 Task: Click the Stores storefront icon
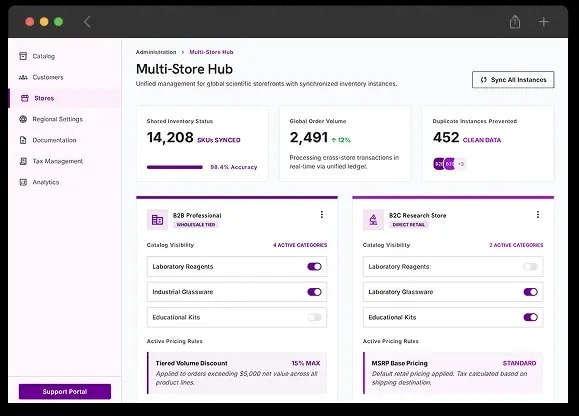[x=25, y=98]
